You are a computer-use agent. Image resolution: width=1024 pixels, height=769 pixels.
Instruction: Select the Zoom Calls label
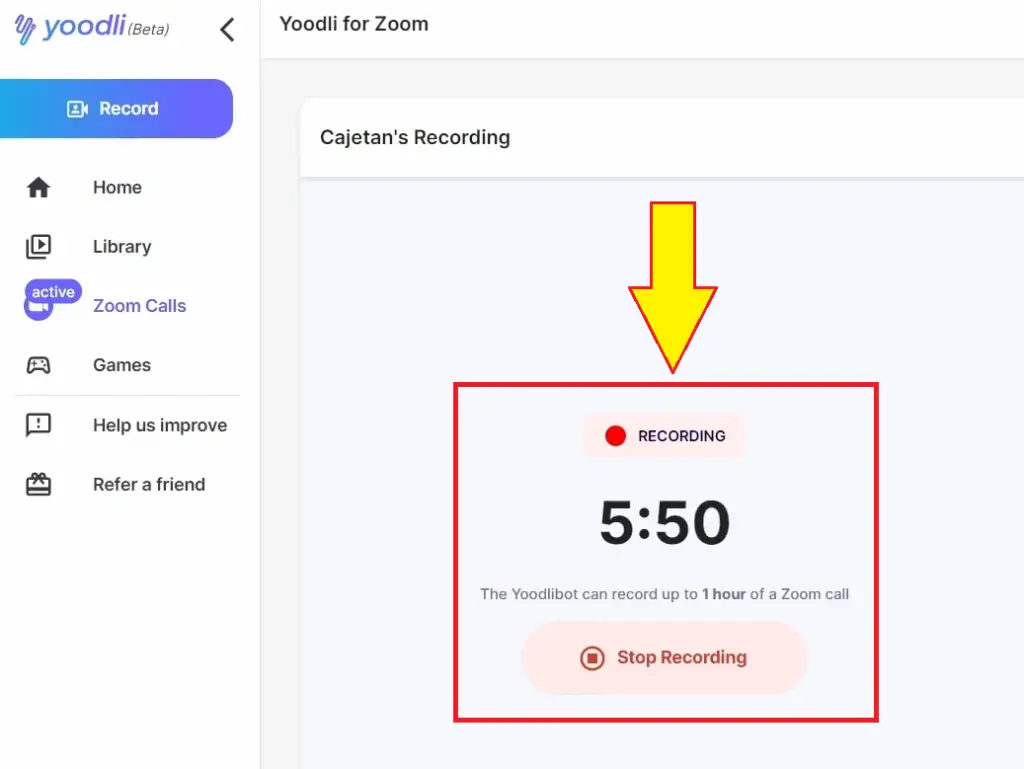point(139,306)
